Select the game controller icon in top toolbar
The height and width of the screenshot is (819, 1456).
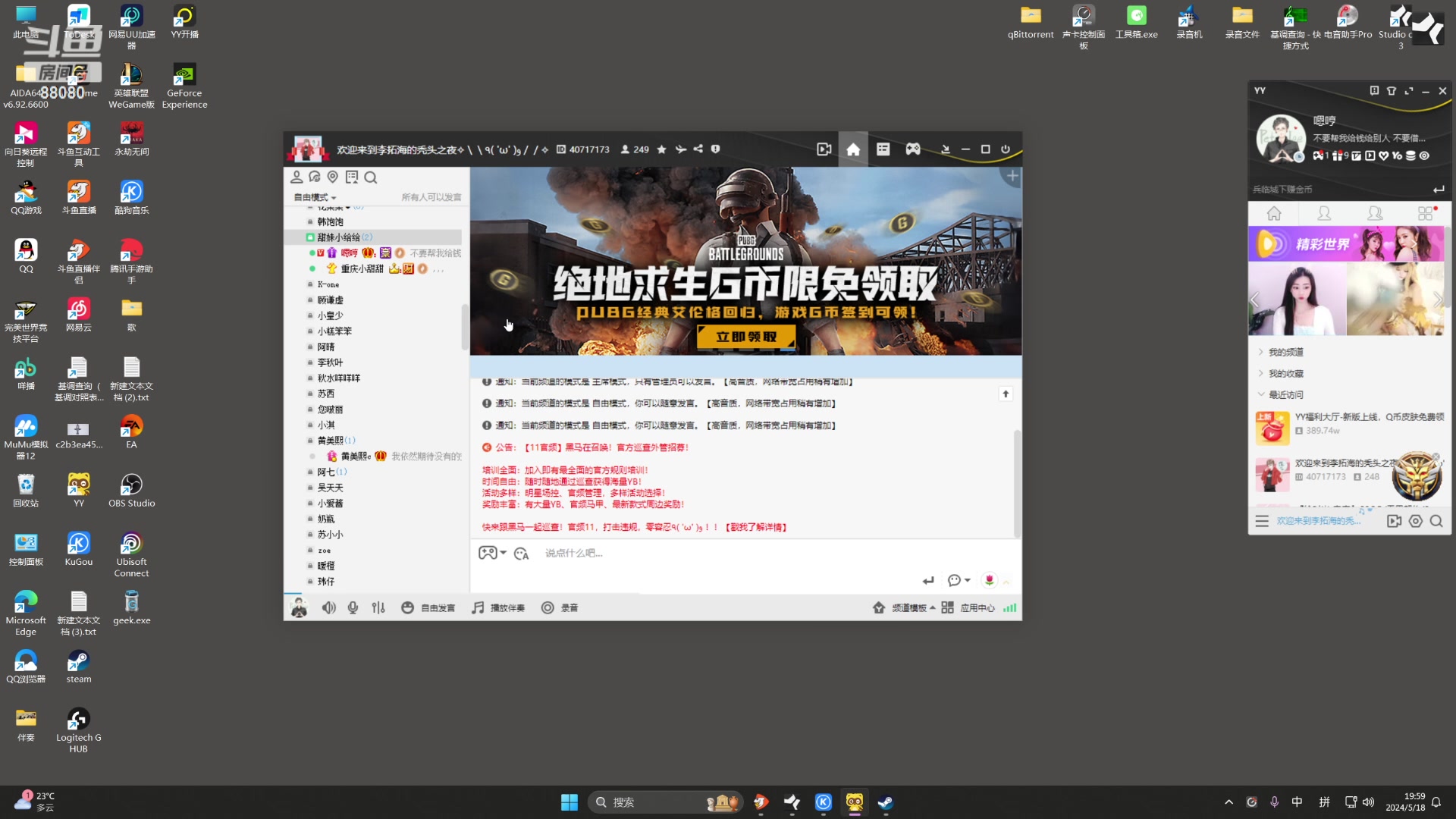(x=913, y=149)
